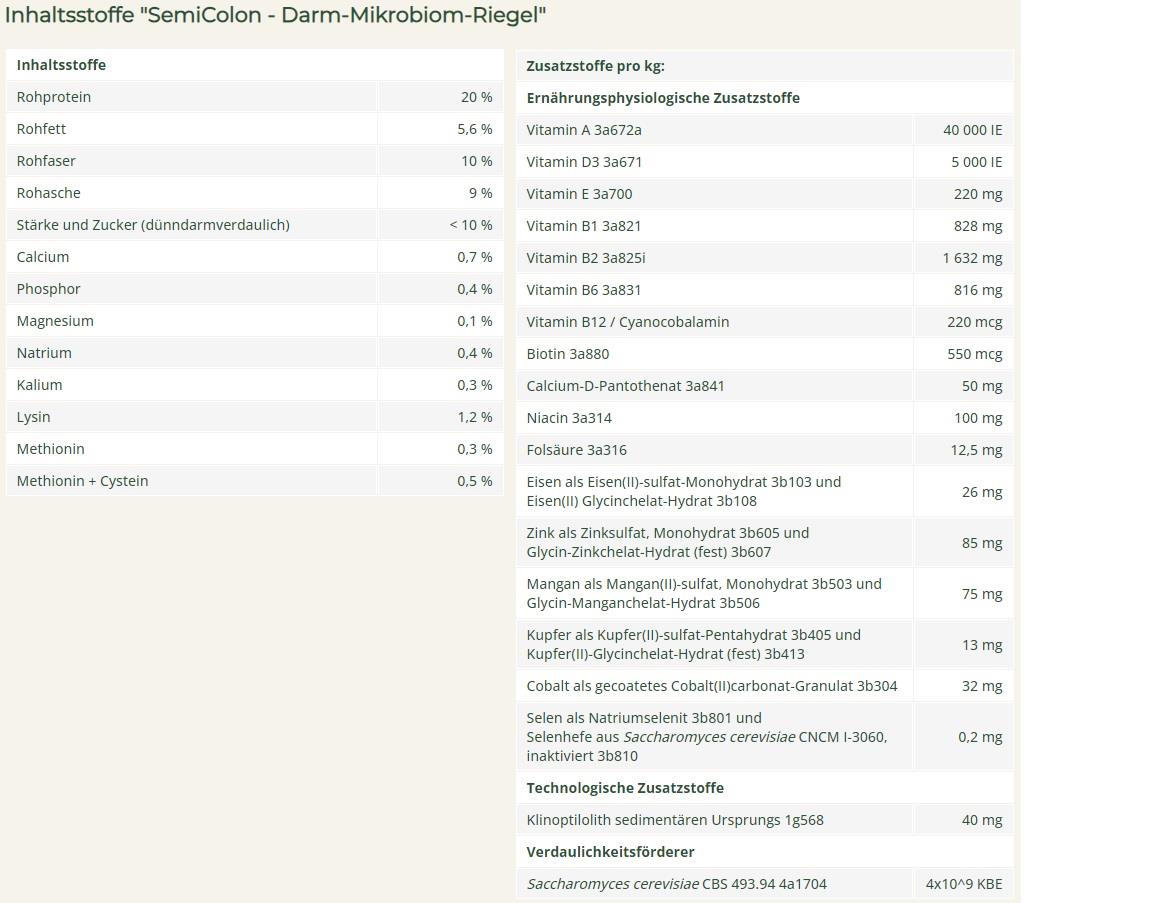Click the 4x10^9 KBE value
The height and width of the screenshot is (903, 1152).
pyautogui.click(x=964, y=884)
